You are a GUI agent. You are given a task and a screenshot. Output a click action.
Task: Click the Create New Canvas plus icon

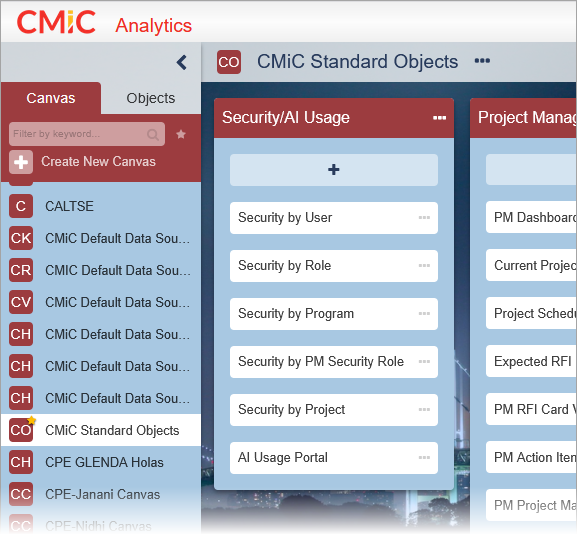click(21, 162)
